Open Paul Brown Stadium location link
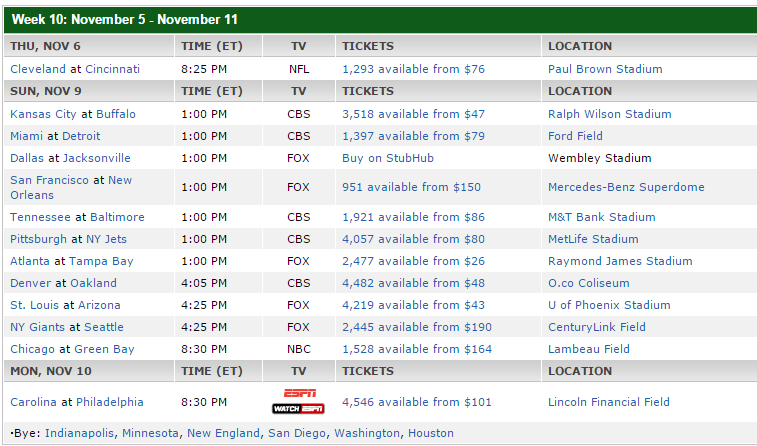This screenshot has width=757, height=446. coord(605,69)
